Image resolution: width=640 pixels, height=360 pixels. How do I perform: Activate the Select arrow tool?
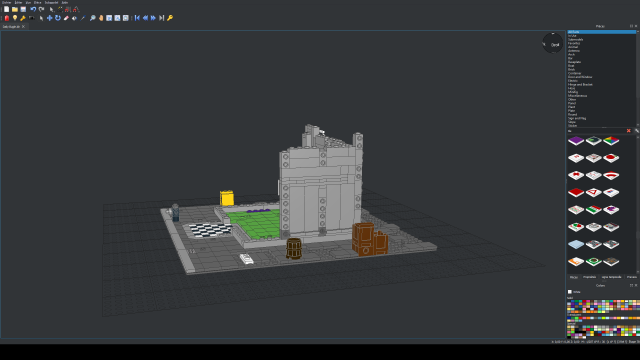tap(41, 18)
